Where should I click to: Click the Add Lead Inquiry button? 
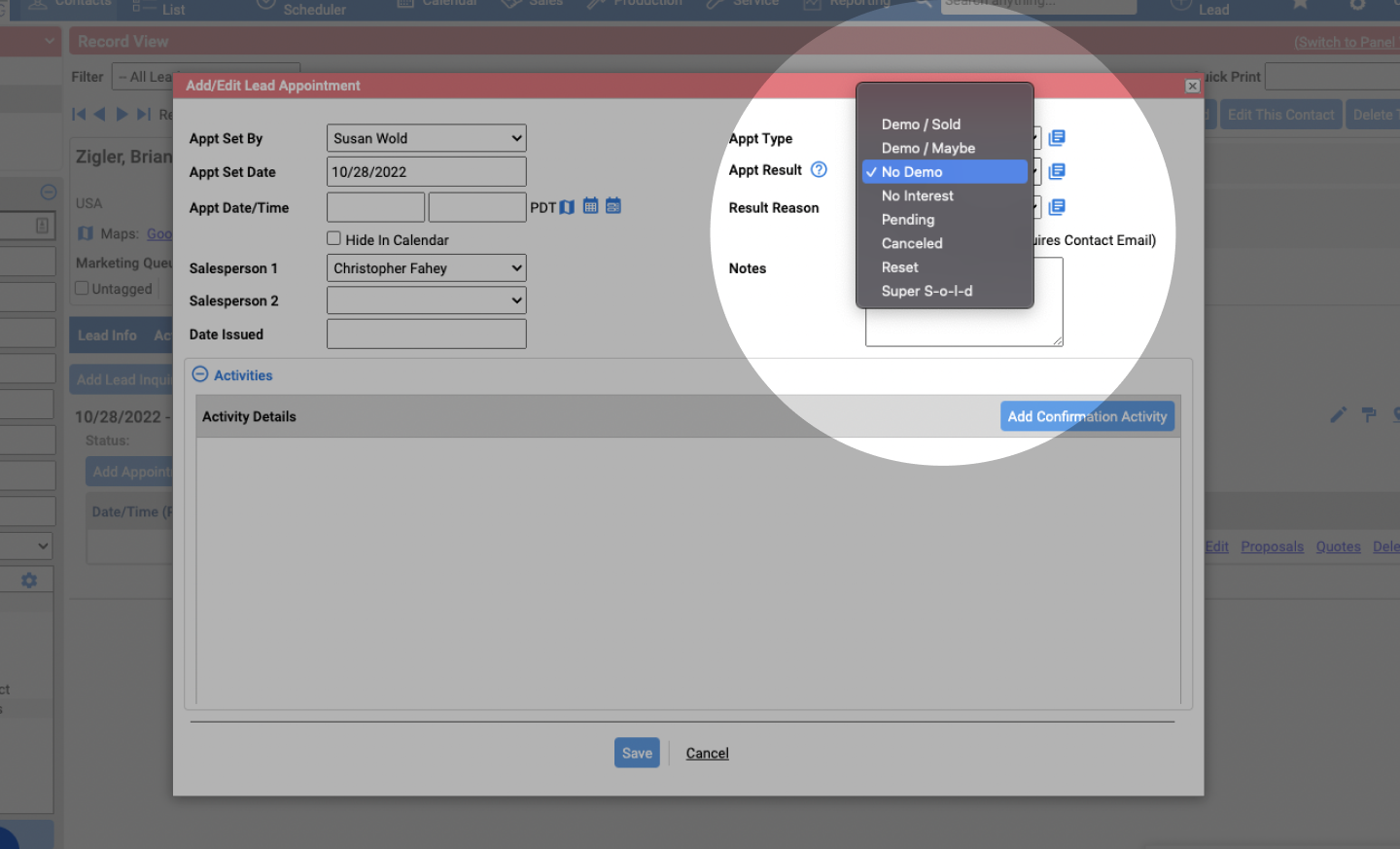122,380
